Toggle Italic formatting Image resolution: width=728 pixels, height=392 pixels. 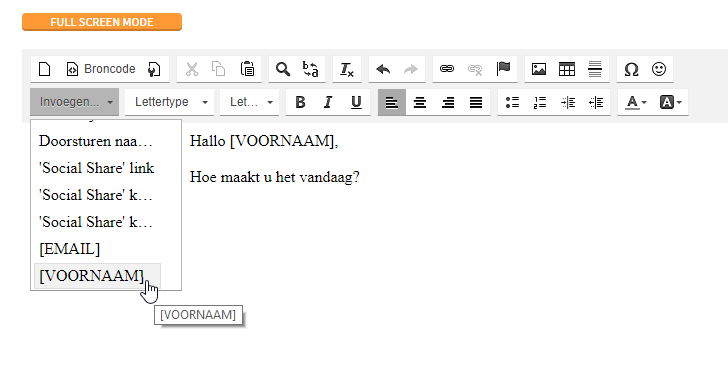click(x=328, y=102)
